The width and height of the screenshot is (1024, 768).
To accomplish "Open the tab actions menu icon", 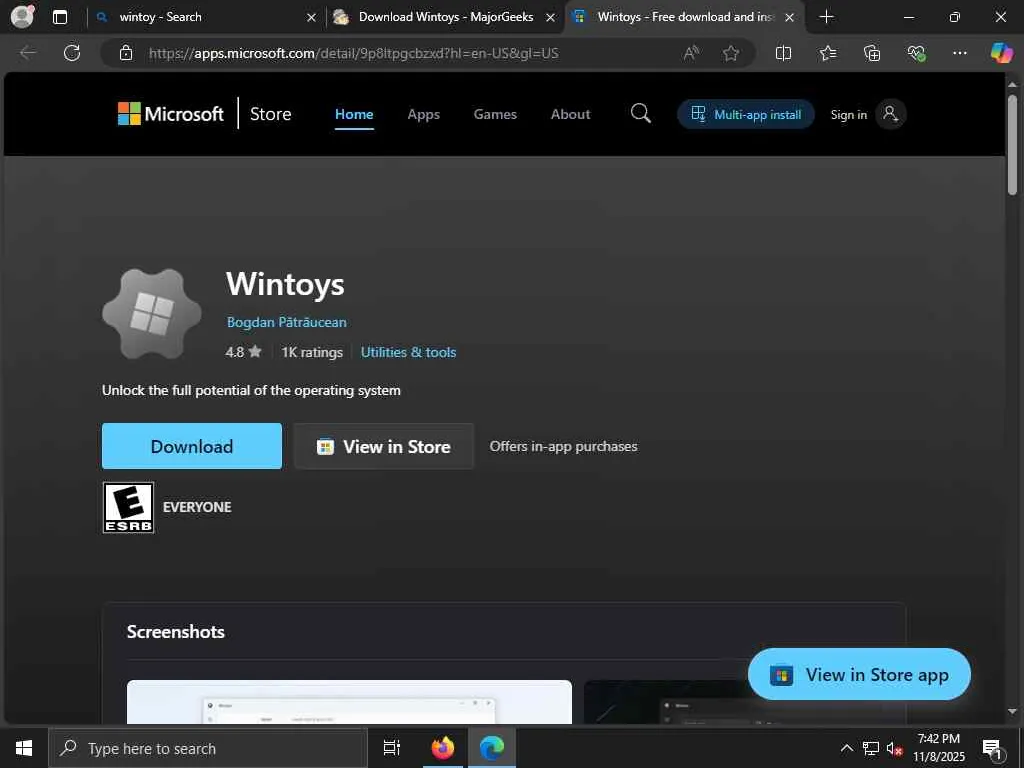I will (60, 17).
